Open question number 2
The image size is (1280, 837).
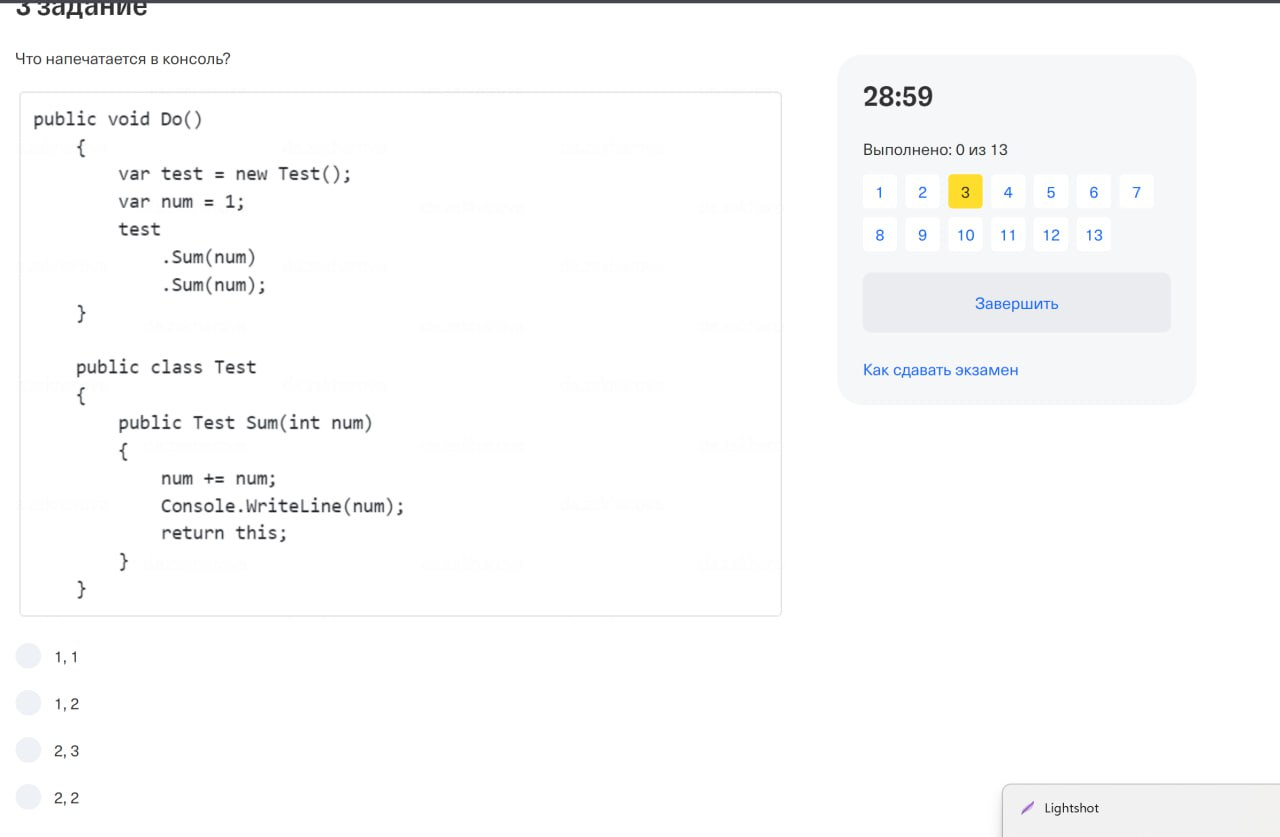click(922, 192)
